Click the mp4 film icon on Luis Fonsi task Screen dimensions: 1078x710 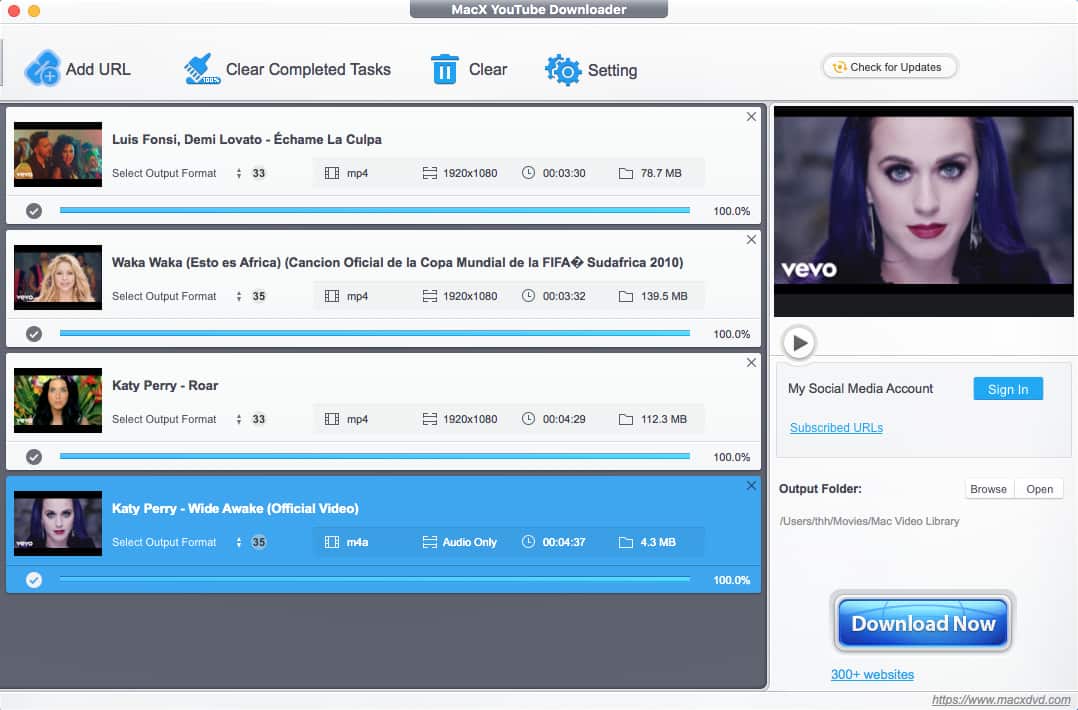point(330,172)
